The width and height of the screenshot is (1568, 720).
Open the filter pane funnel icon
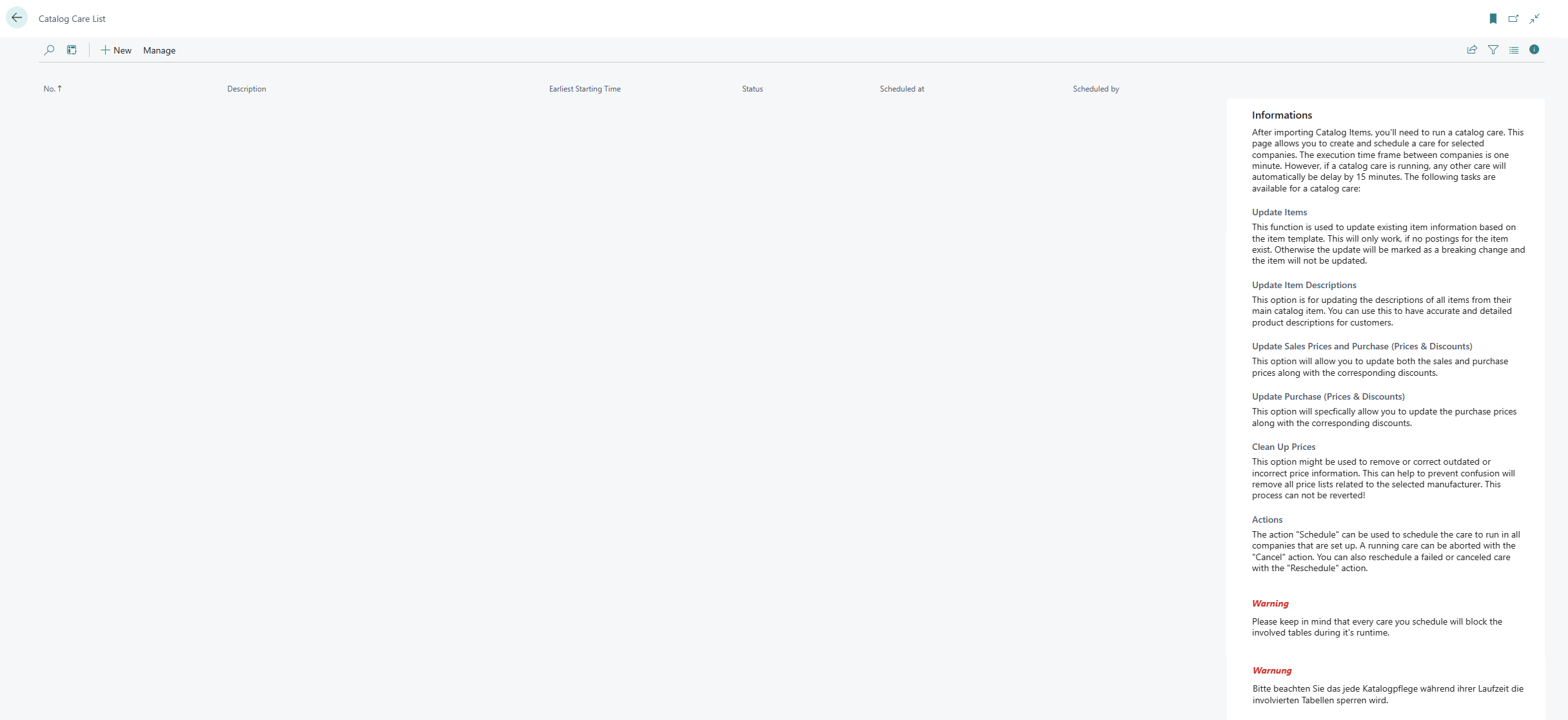[x=1493, y=50]
